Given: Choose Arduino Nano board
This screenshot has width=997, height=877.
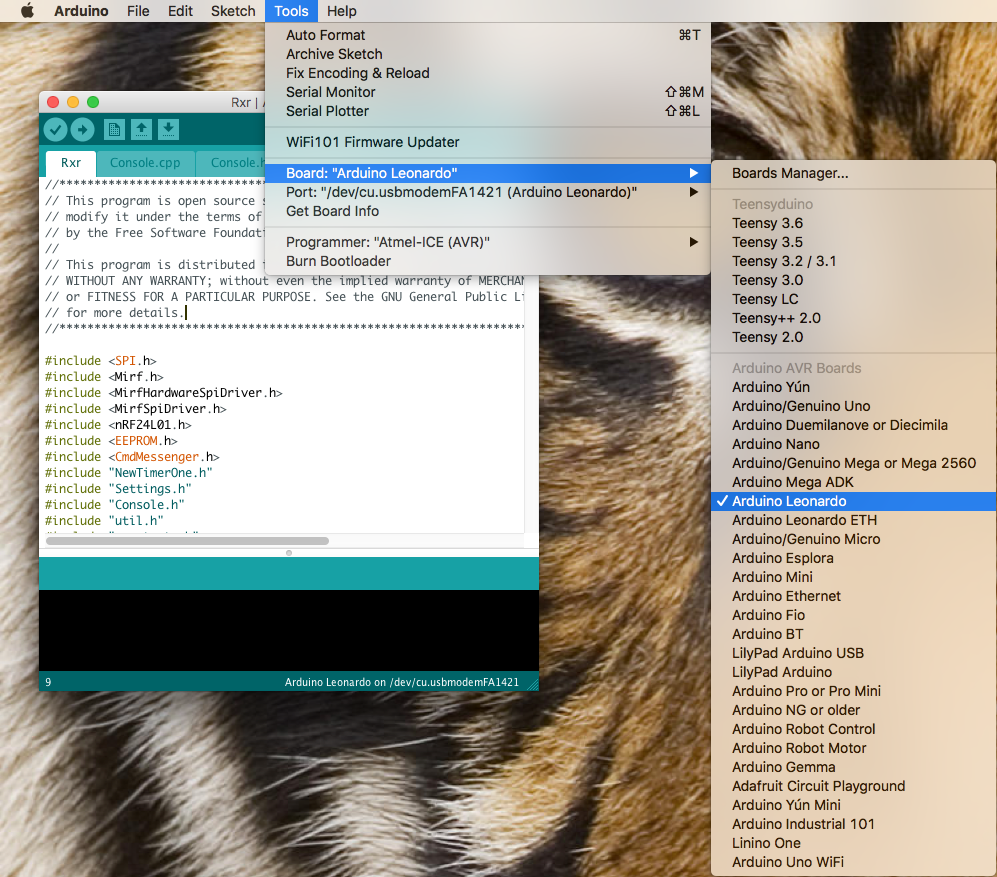Looking at the screenshot, I should (x=854, y=444).
